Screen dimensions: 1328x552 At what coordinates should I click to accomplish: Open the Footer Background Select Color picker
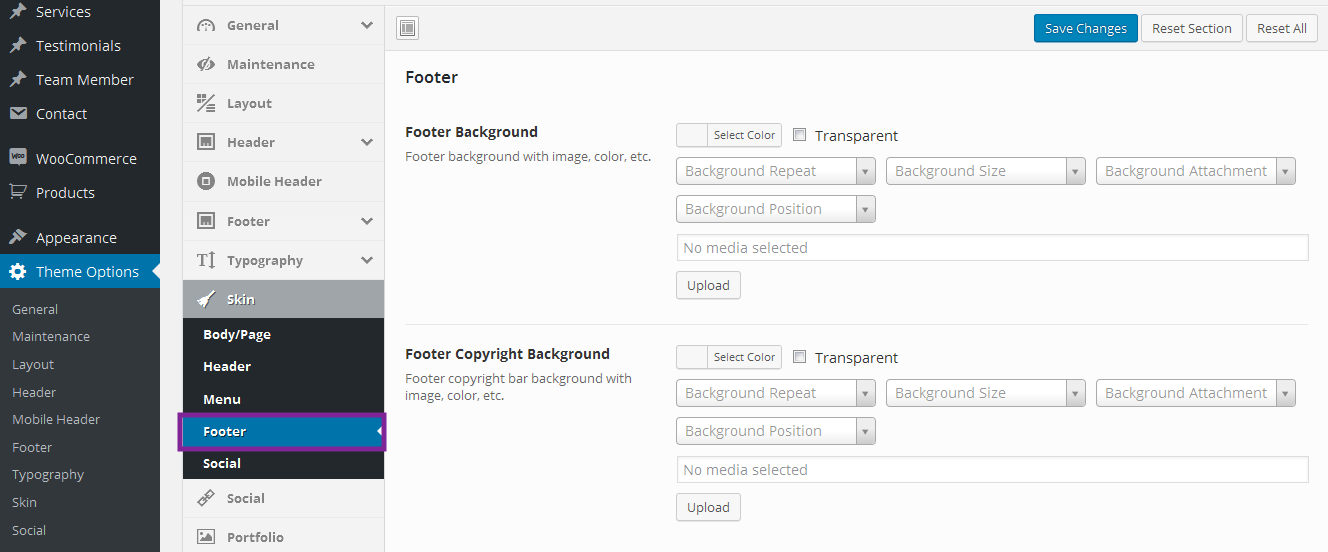(x=729, y=135)
